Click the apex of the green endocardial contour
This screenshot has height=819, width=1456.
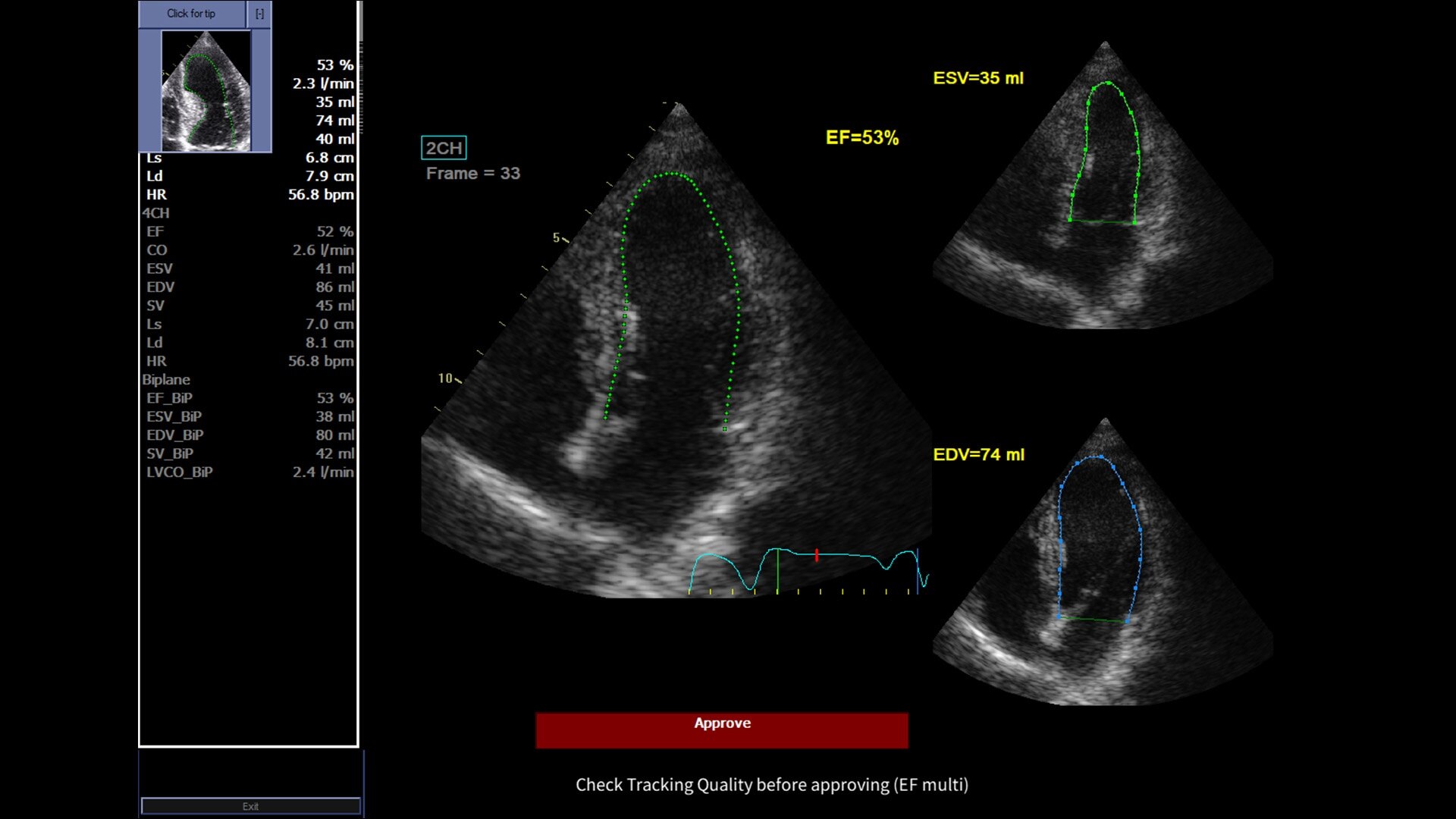(x=673, y=174)
